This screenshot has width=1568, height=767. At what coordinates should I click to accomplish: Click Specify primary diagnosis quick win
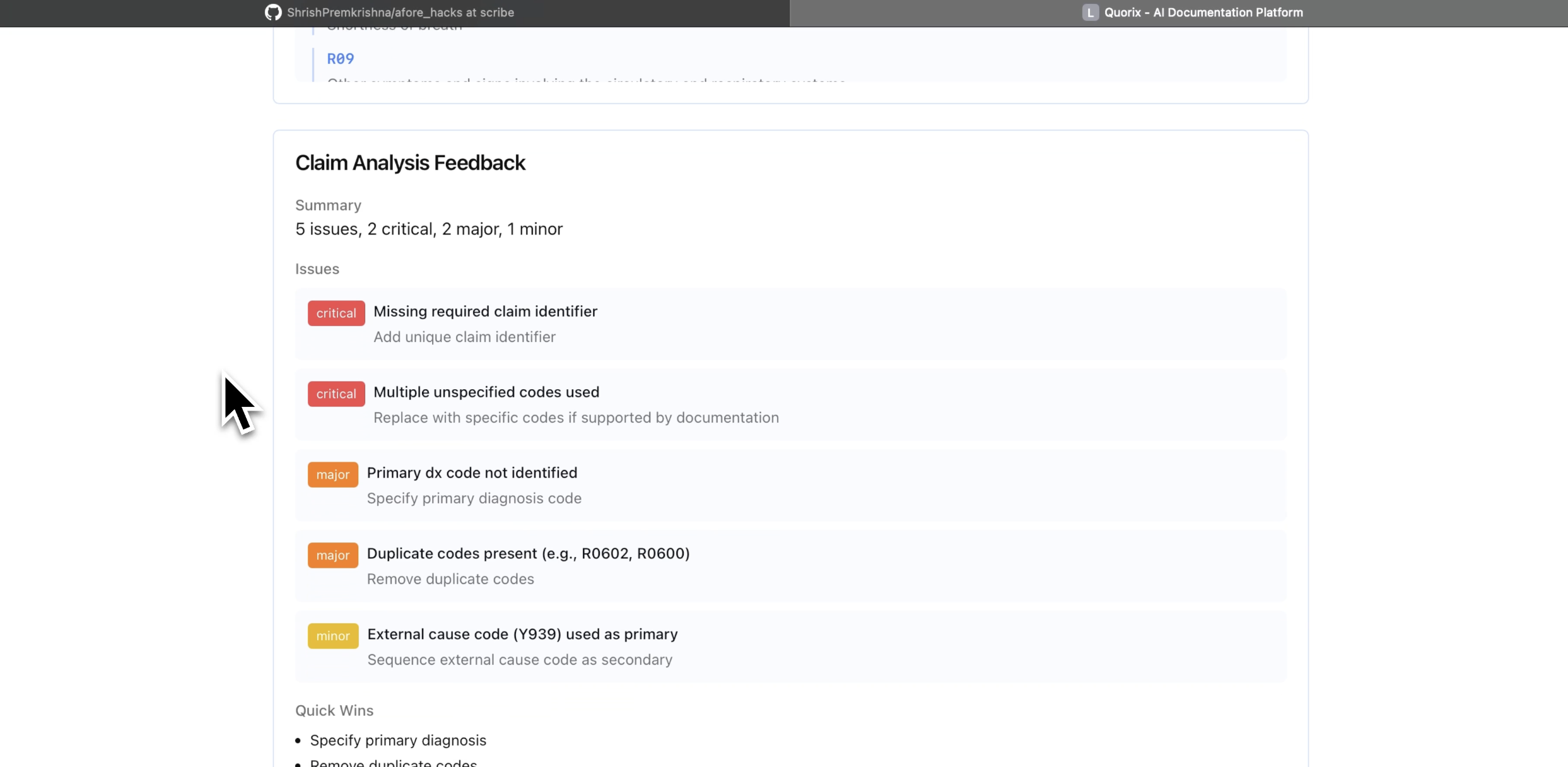pos(397,741)
